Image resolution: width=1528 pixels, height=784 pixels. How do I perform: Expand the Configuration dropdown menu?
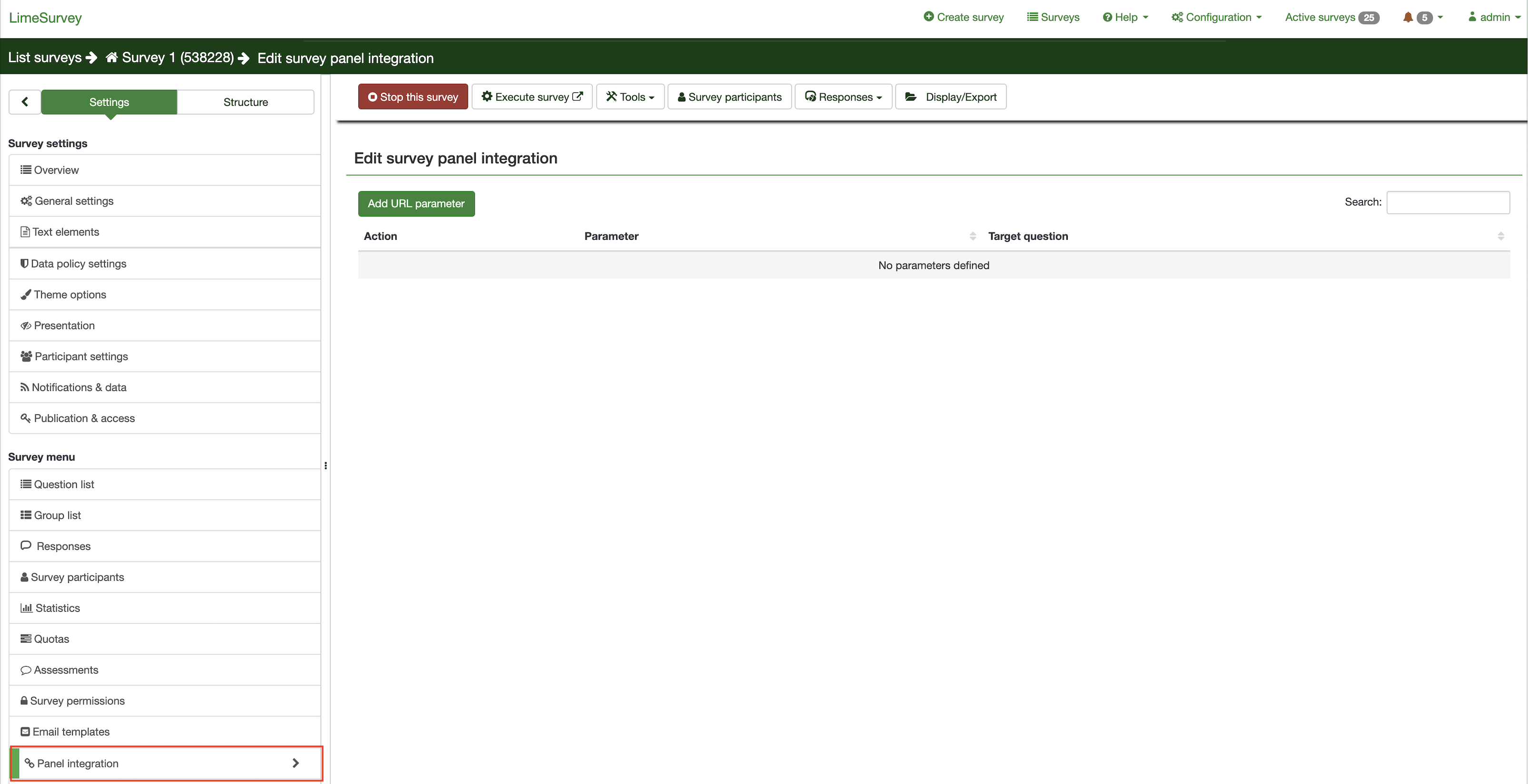click(1217, 17)
